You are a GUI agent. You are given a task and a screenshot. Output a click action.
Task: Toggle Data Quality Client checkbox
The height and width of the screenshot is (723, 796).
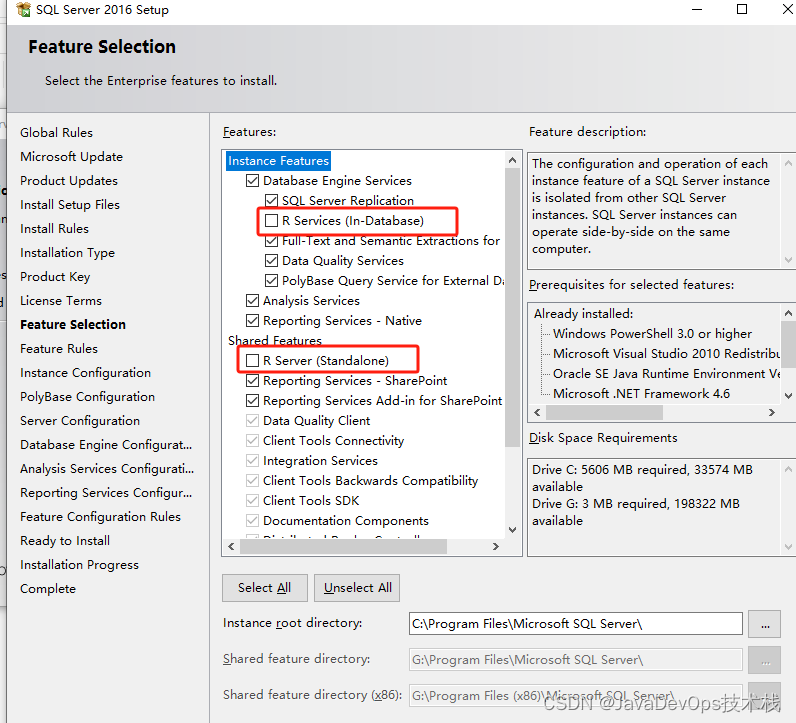pyautogui.click(x=252, y=420)
